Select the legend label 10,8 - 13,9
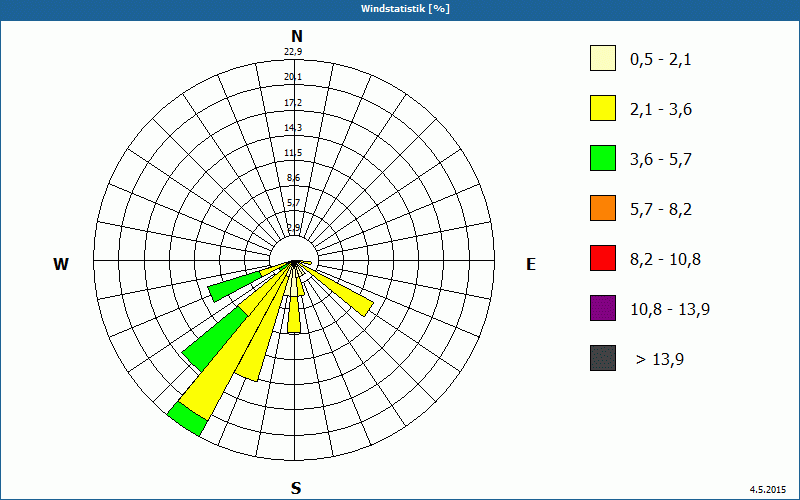The width and height of the screenshot is (800, 500). click(670, 310)
